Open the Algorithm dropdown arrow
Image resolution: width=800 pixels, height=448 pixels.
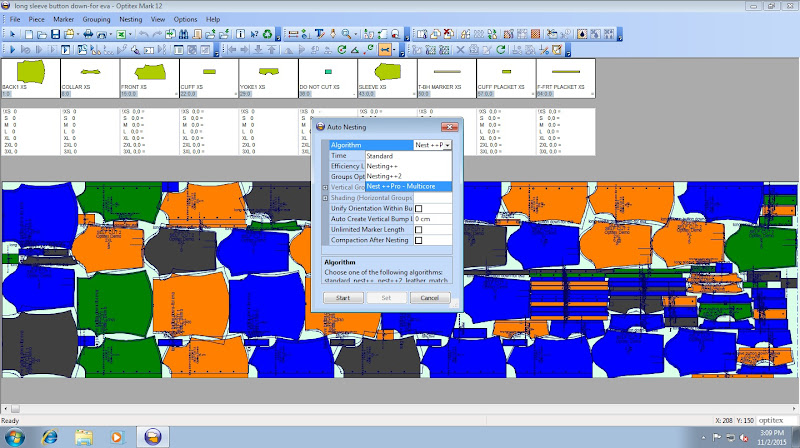click(x=447, y=145)
